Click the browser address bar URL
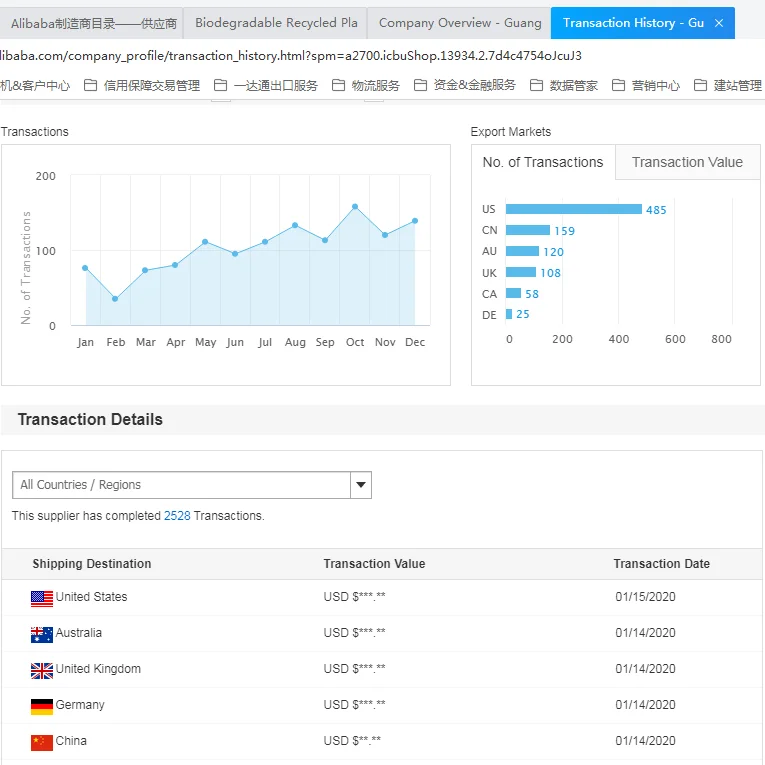The image size is (765, 765). [290, 56]
